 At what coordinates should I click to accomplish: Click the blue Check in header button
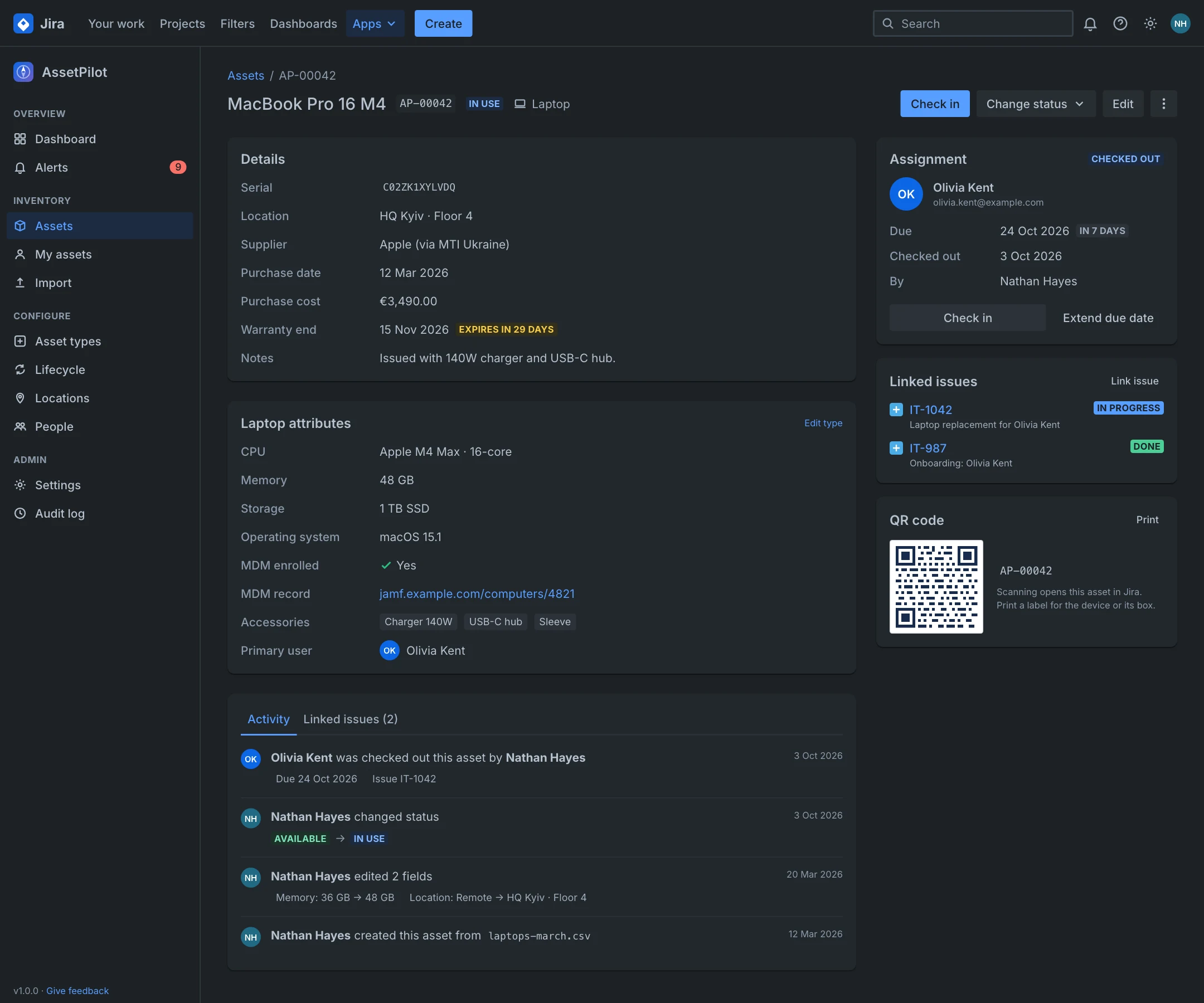coord(935,104)
